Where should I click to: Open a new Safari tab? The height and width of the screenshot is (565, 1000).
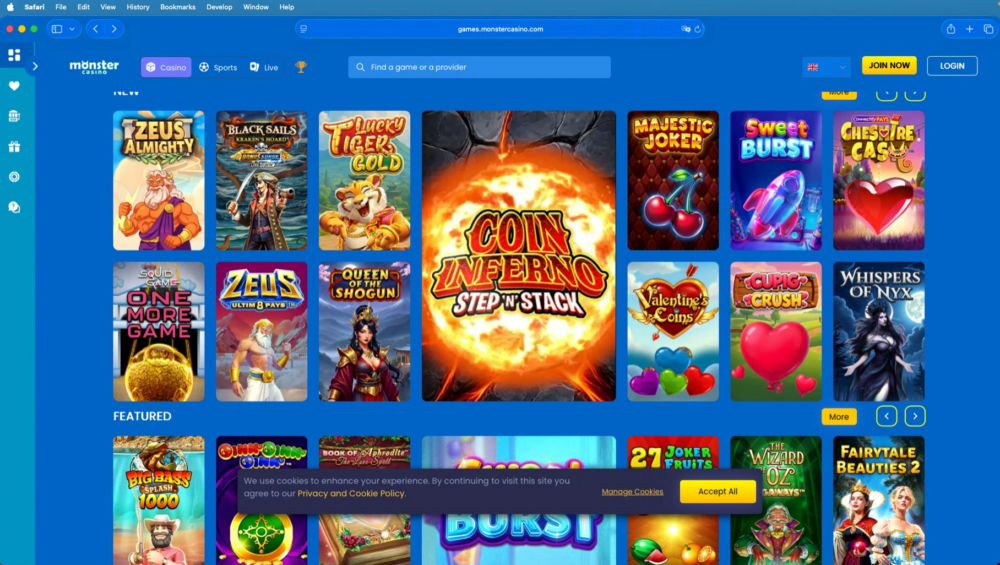[x=969, y=29]
